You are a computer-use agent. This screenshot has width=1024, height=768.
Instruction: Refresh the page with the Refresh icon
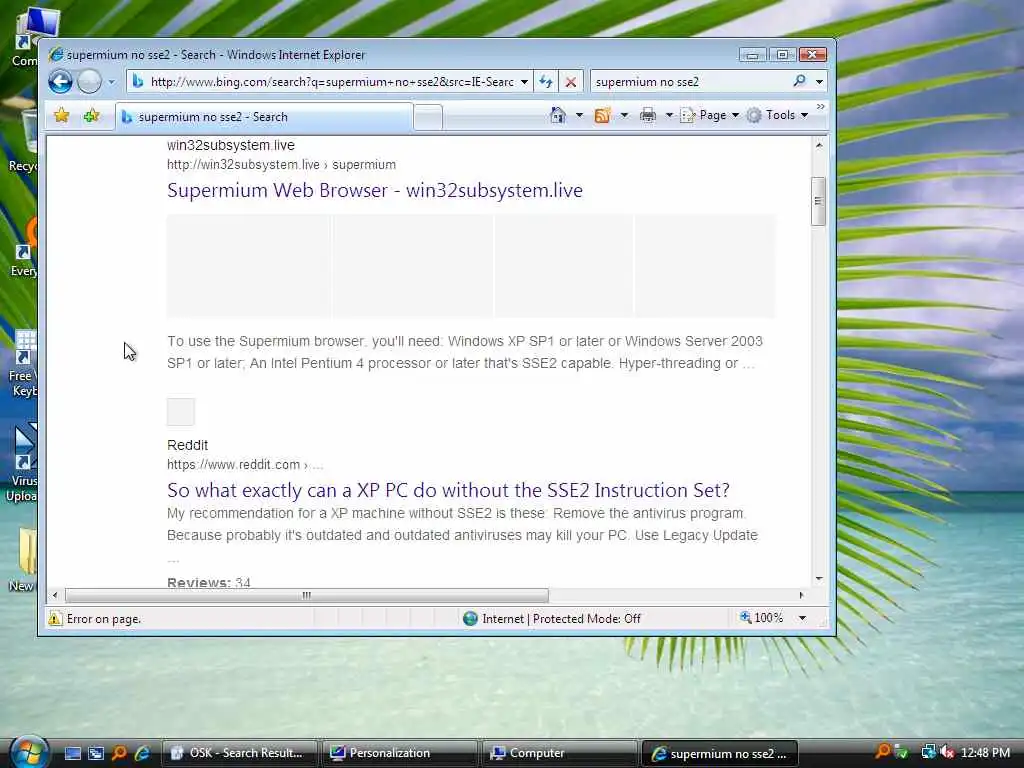coord(546,82)
